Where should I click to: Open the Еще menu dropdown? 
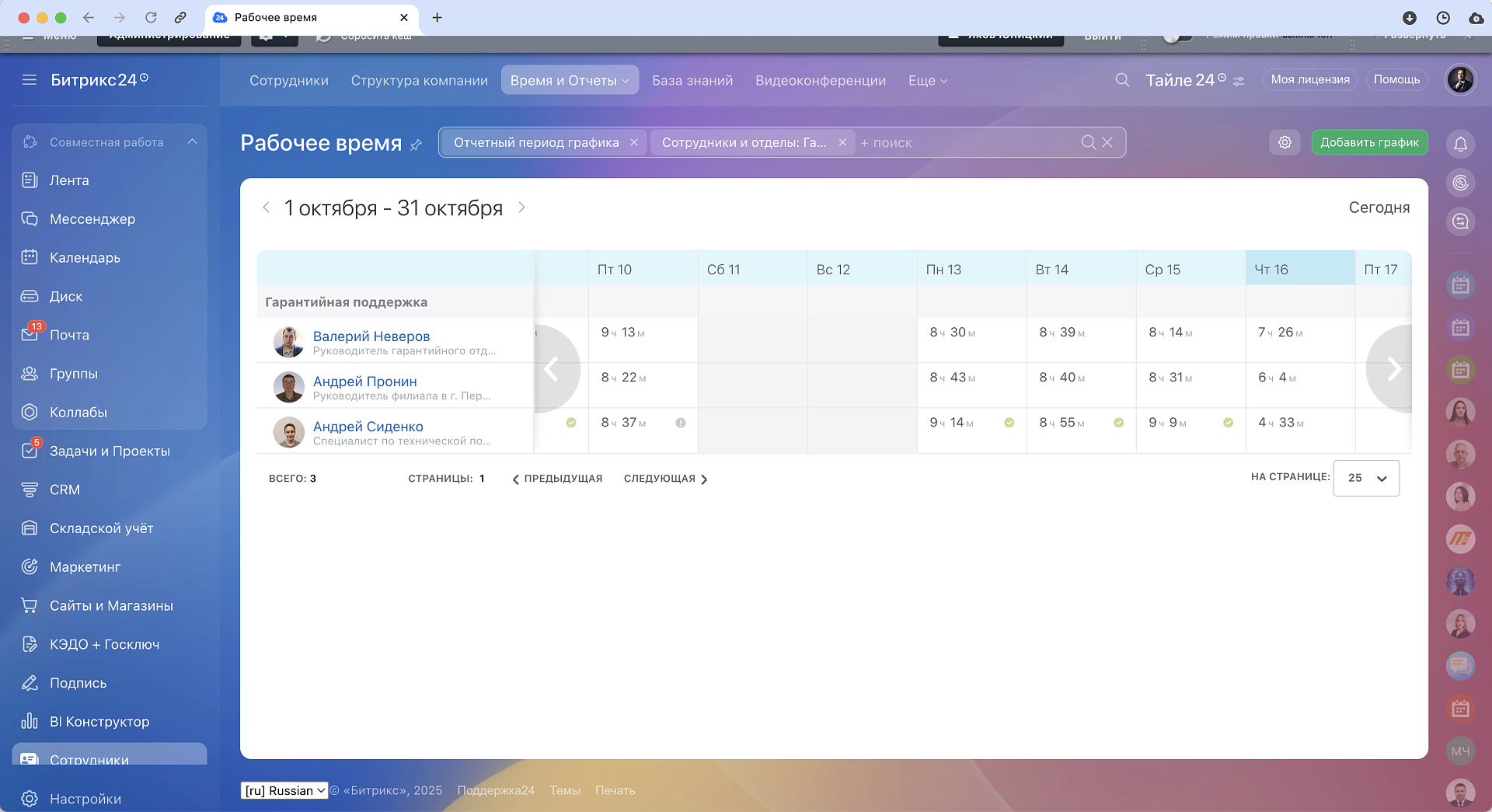coord(928,81)
